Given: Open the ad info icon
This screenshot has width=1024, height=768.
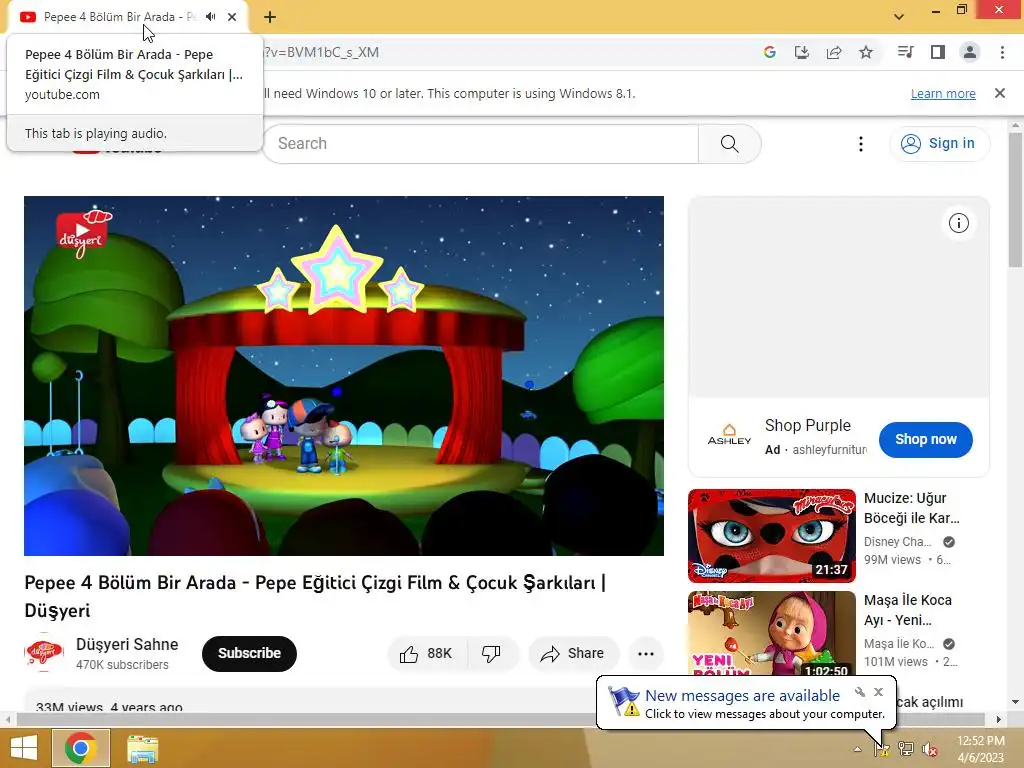Looking at the screenshot, I should tap(959, 223).
